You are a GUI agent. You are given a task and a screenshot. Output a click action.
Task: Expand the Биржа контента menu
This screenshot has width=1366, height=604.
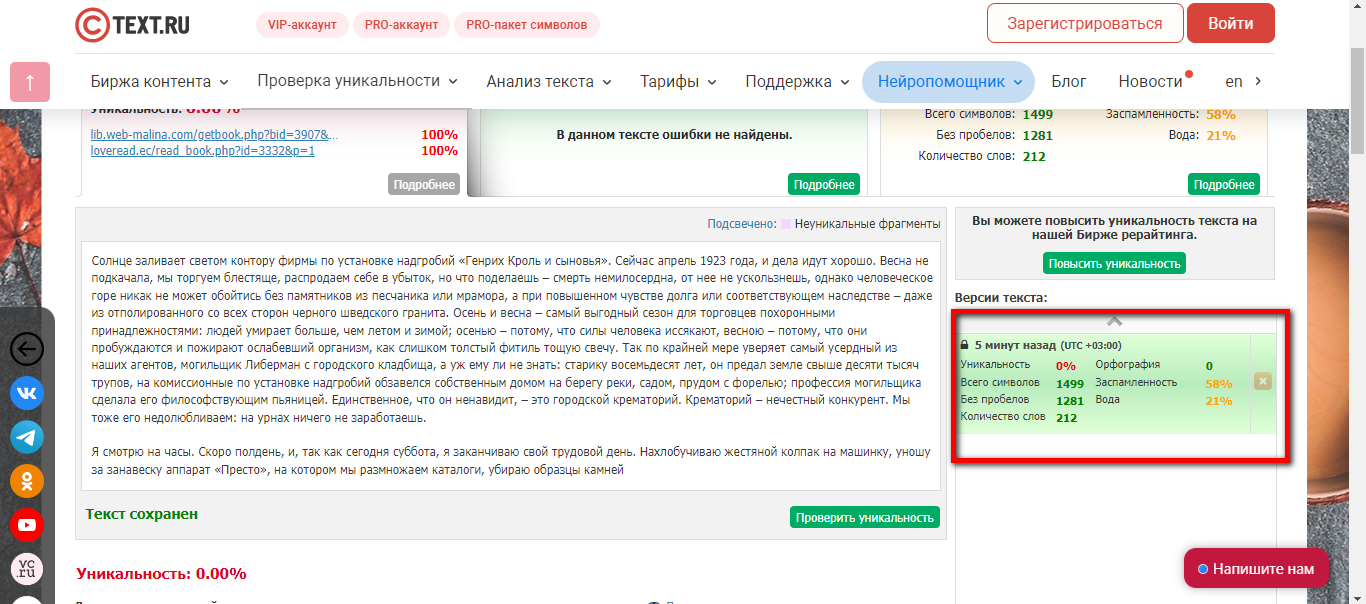point(159,82)
